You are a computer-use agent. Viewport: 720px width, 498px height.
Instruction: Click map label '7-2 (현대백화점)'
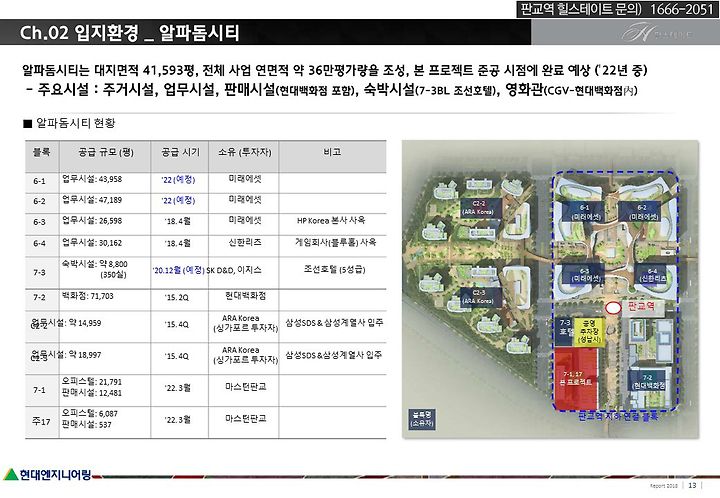tap(649, 382)
